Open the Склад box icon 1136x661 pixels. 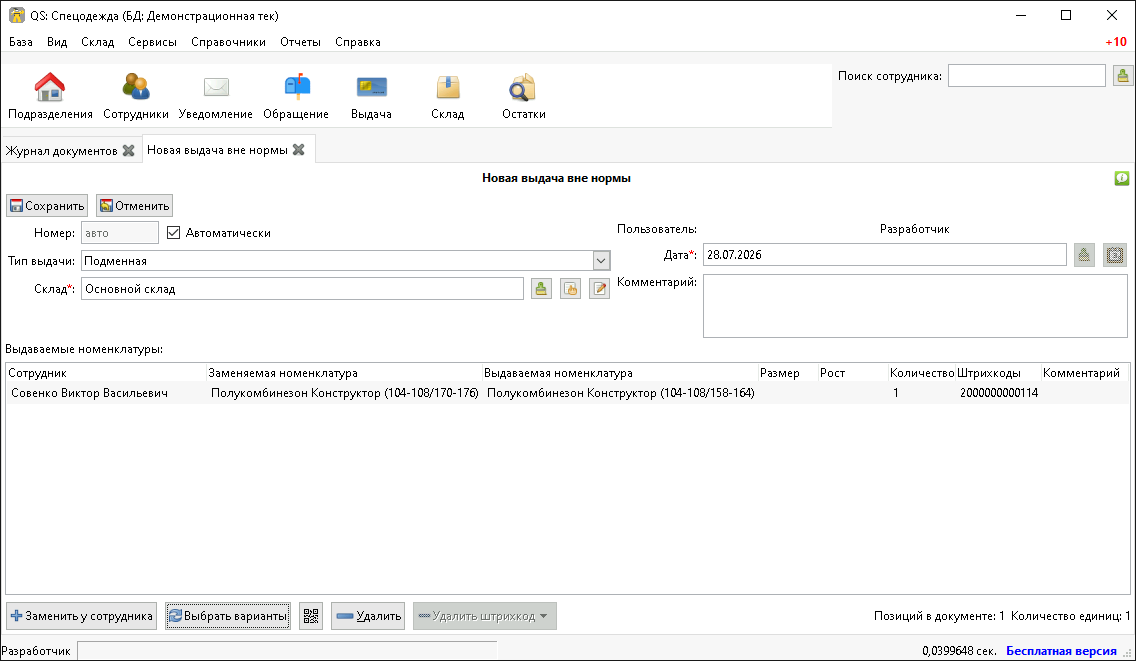(448, 96)
